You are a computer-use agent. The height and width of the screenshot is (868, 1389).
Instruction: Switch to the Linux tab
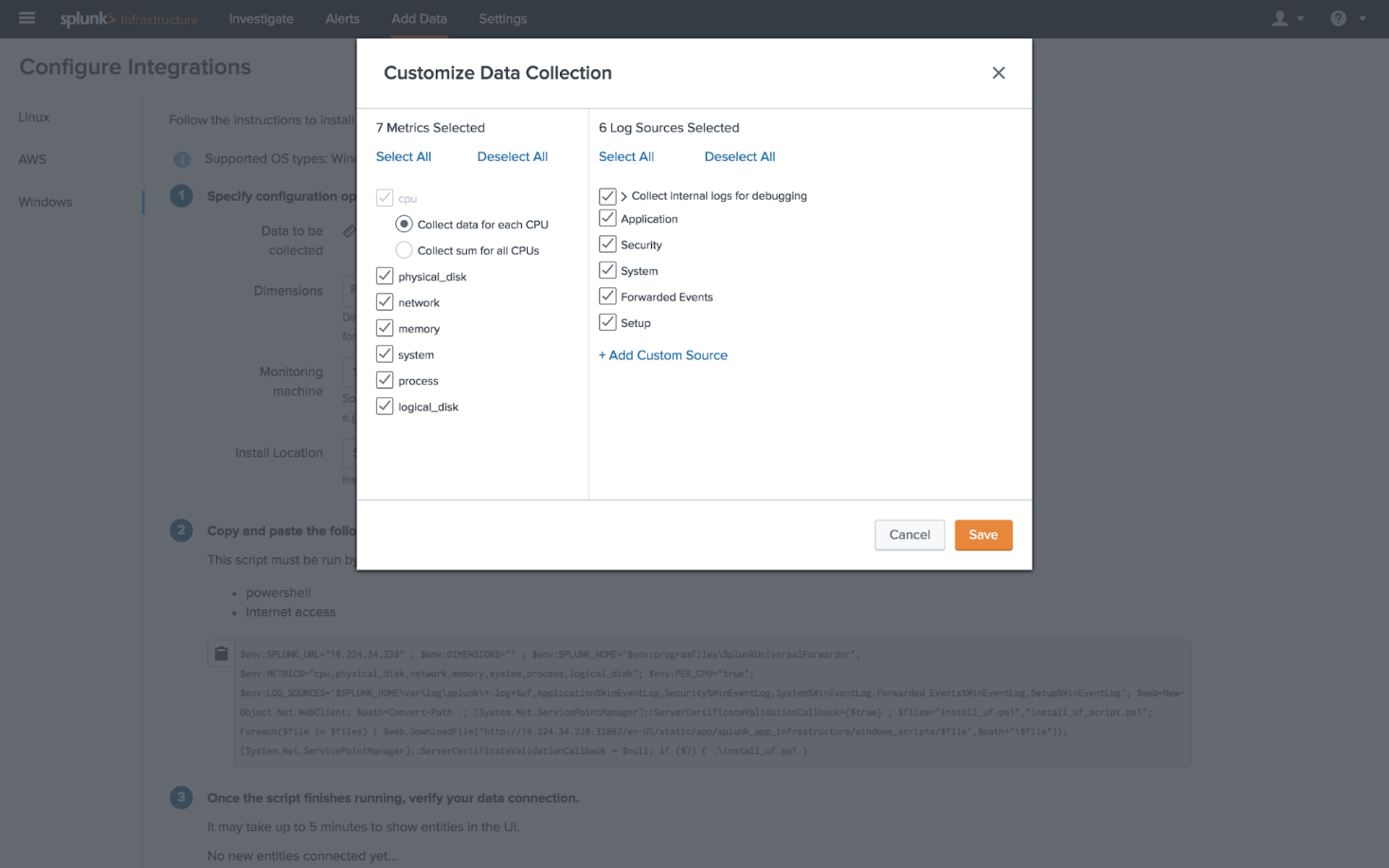point(33,116)
